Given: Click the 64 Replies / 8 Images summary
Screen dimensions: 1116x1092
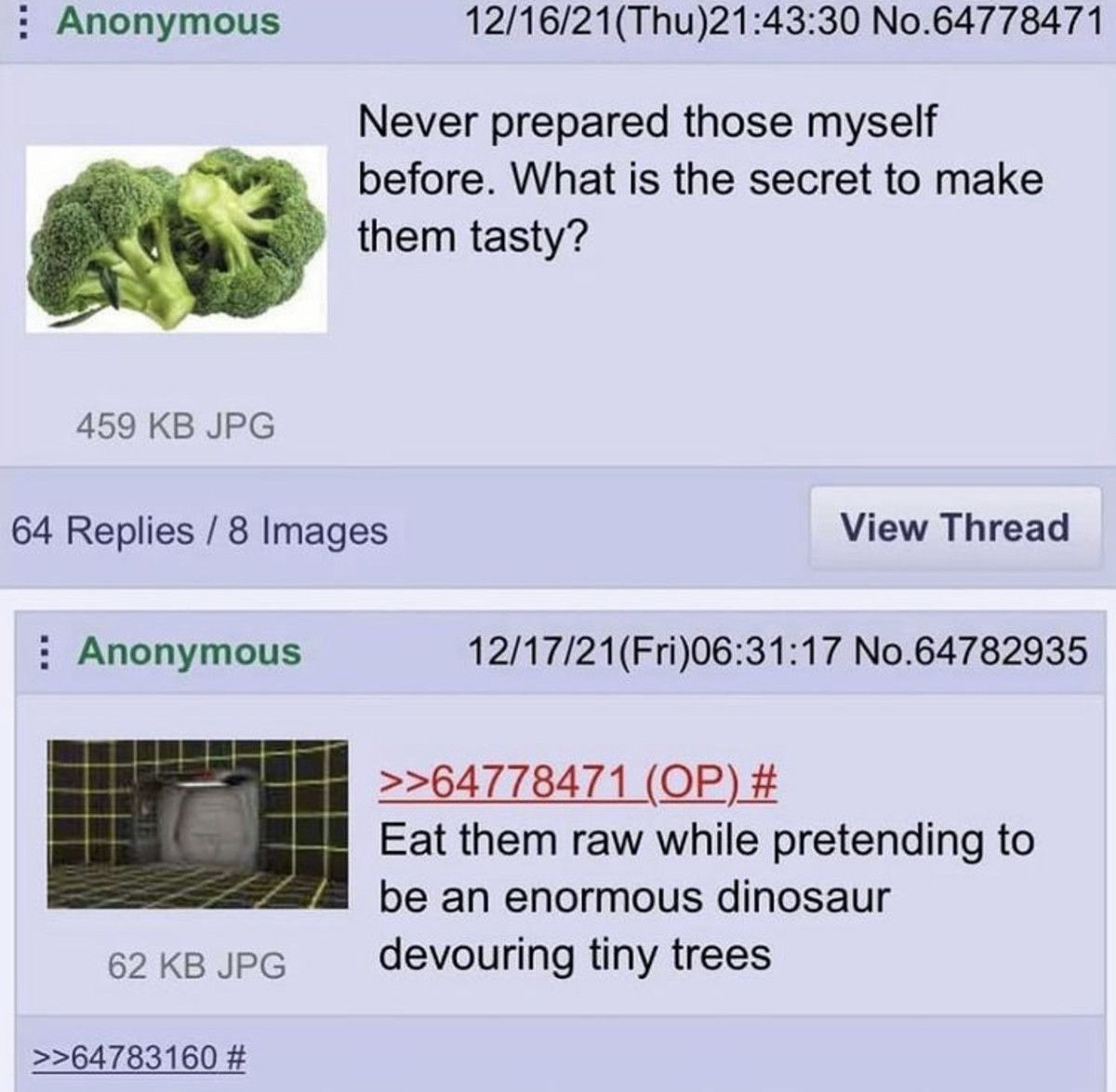Looking at the screenshot, I should tap(199, 530).
